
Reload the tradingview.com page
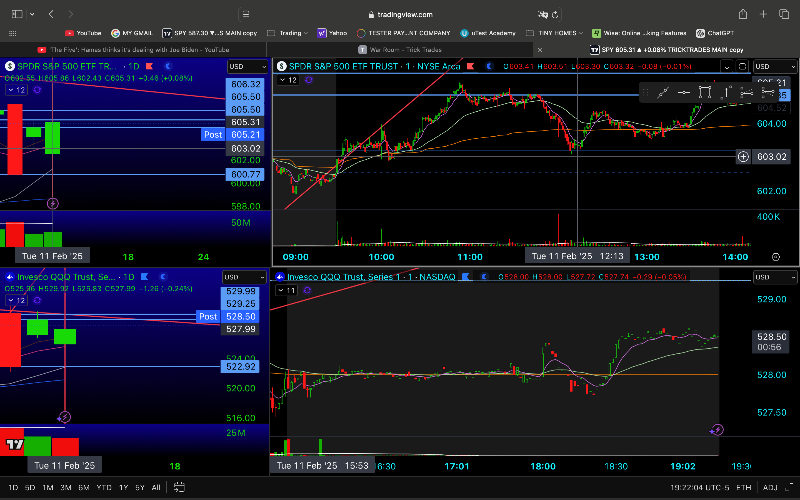[555, 15]
